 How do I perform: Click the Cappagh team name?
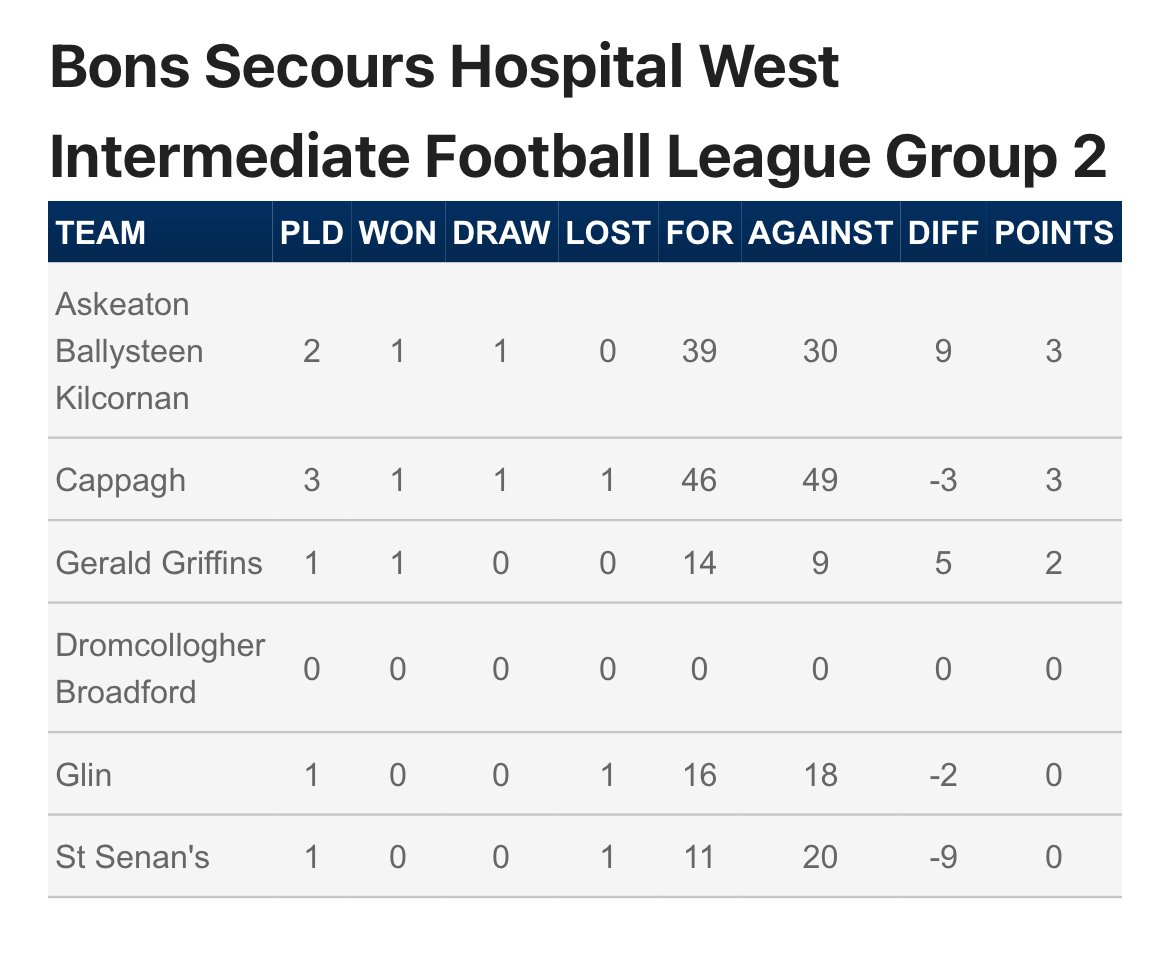pos(120,480)
